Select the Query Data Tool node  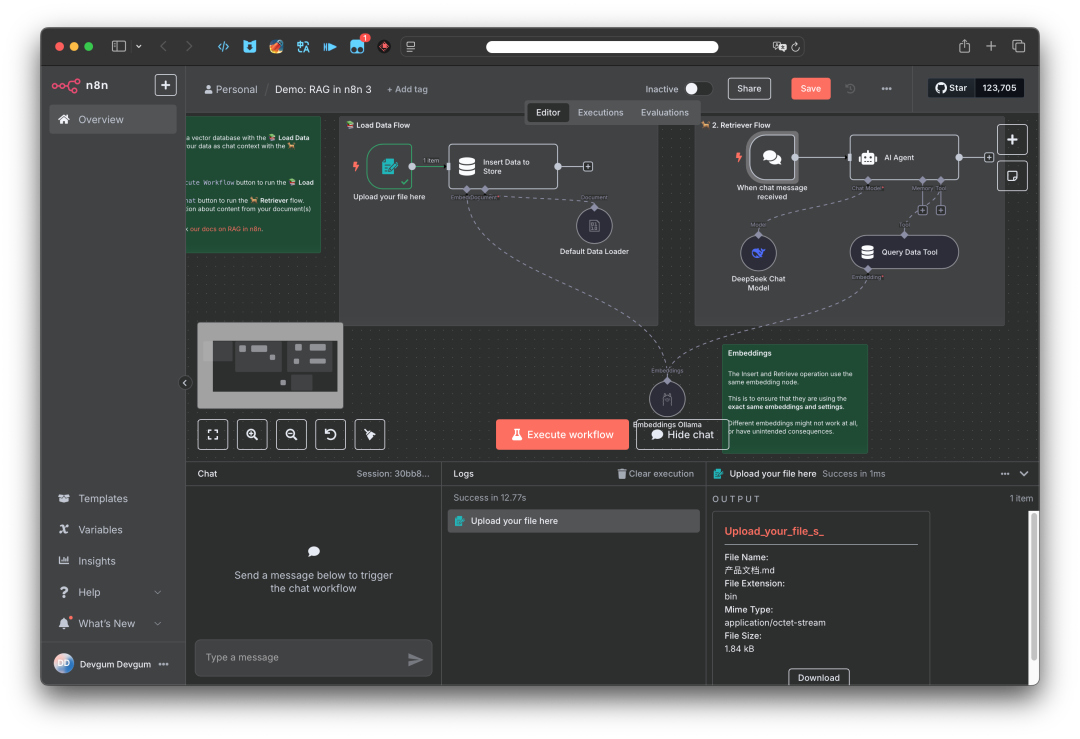click(904, 252)
